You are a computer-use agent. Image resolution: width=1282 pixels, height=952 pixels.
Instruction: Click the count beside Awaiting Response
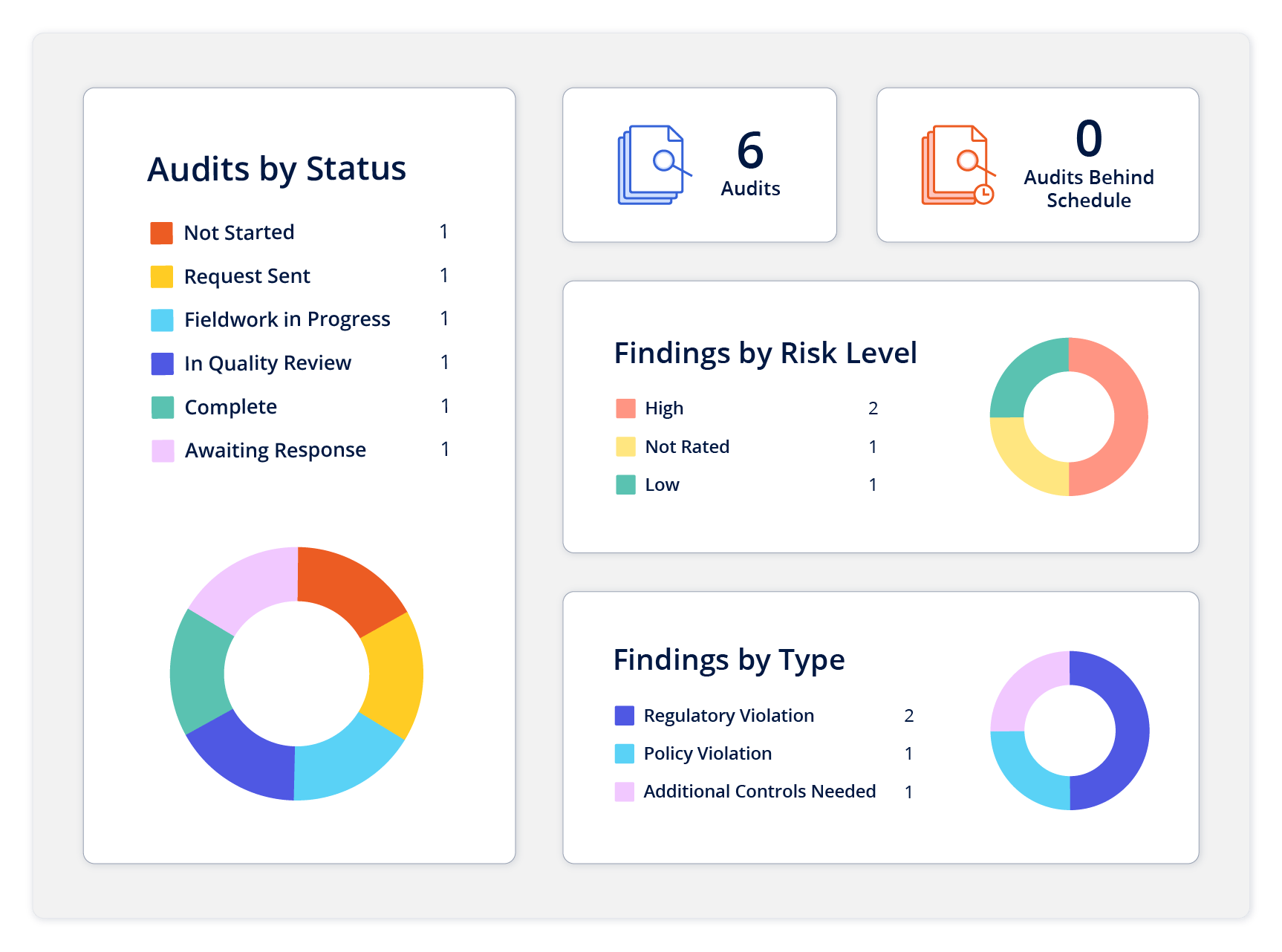click(x=445, y=449)
